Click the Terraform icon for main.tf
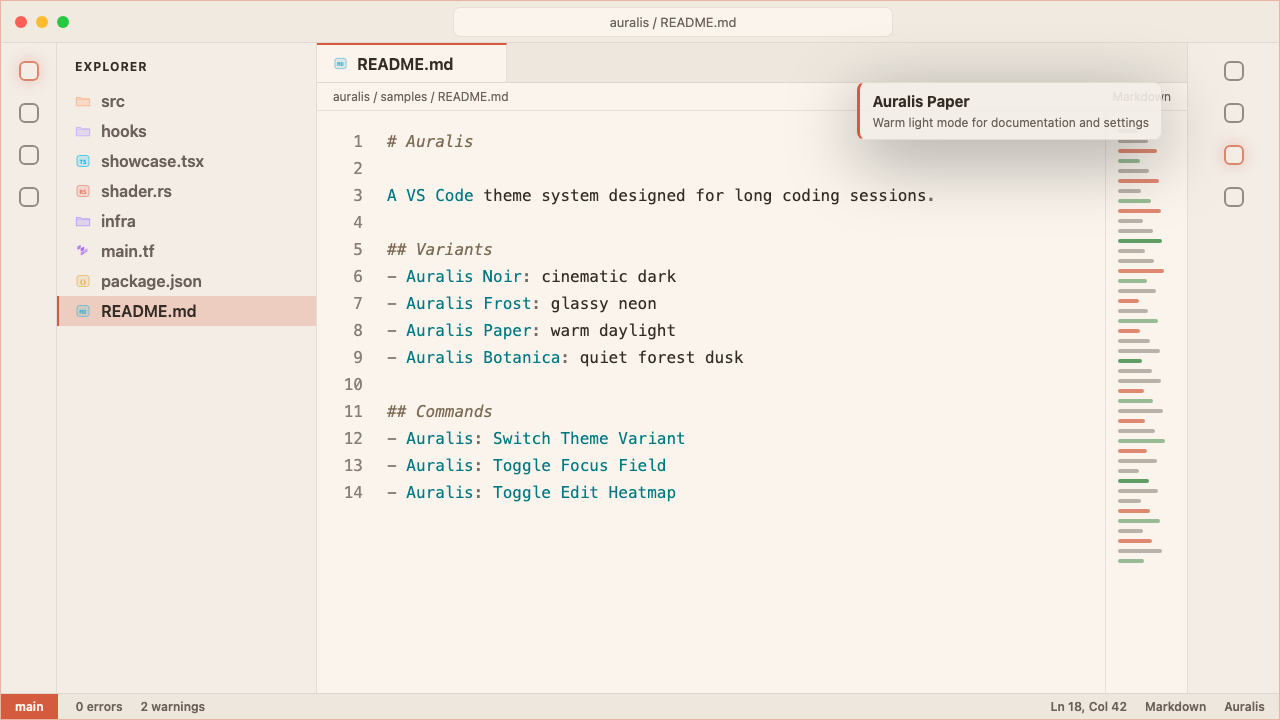Viewport: 1280px width, 720px height. coord(83,251)
